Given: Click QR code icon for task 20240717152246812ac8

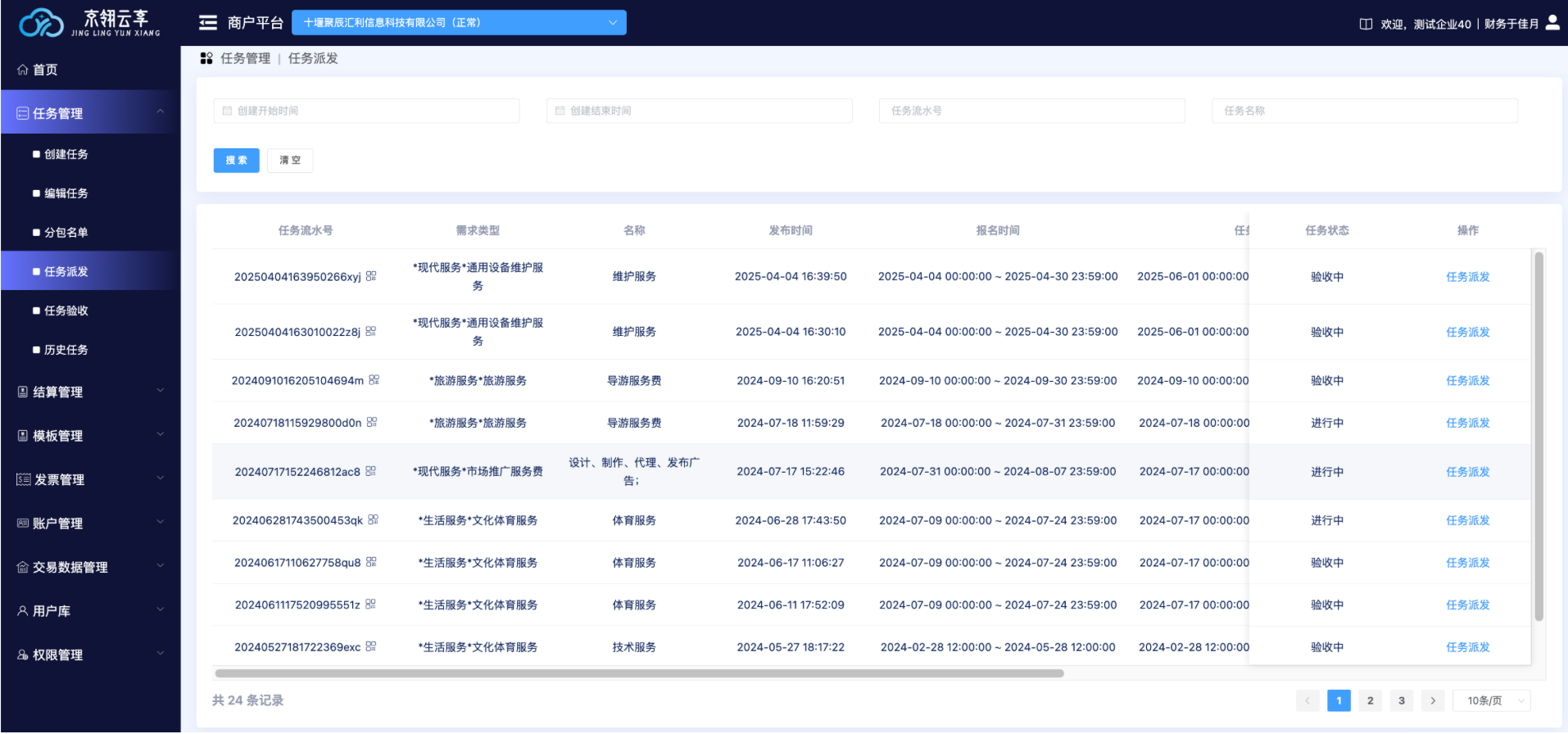Looking at the screenshot, I should [x=371, y=471].
